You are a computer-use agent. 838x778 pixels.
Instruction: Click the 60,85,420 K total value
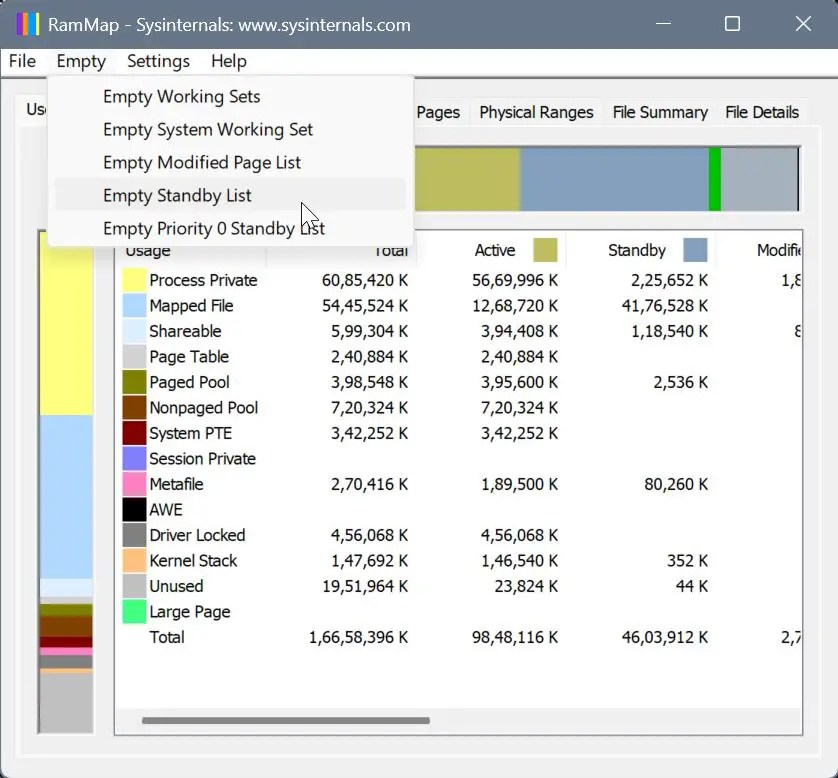tap(364, 280)
